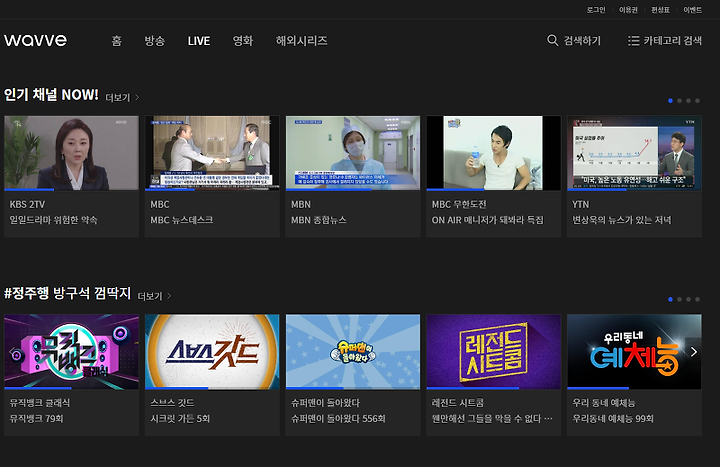720x467 pixels.
Task: Click the 인기 채널 NOW! heading
Action: (51, 95)
